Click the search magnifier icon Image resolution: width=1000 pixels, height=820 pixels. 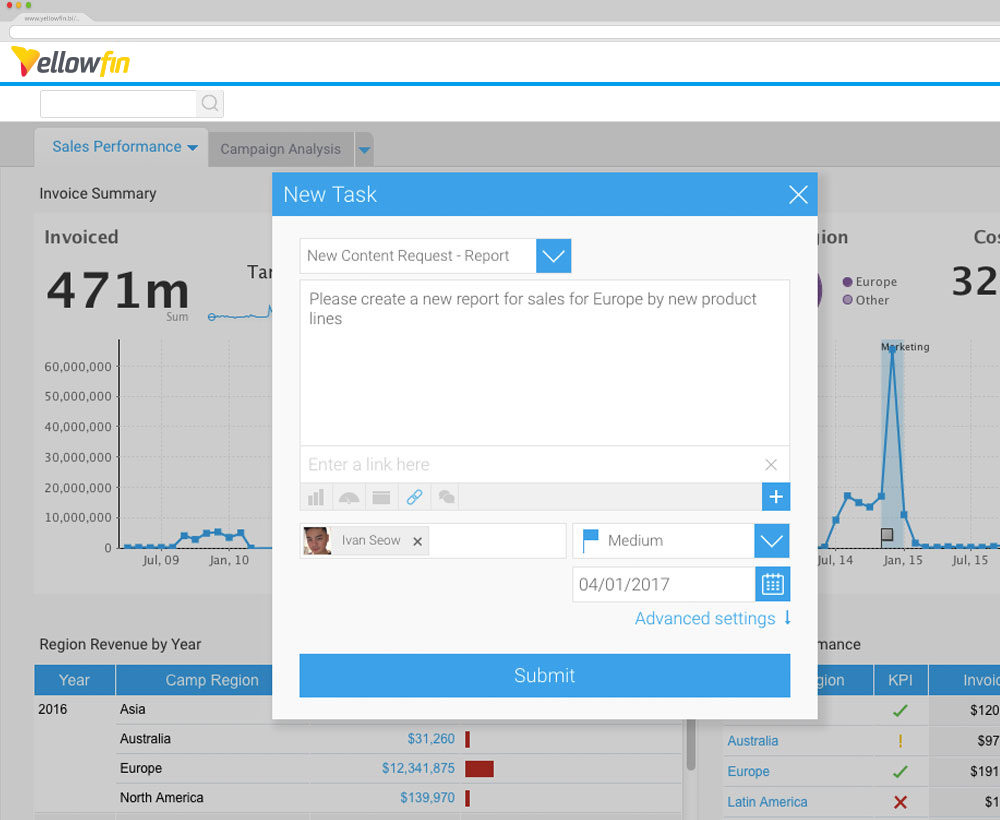(210, 103)
